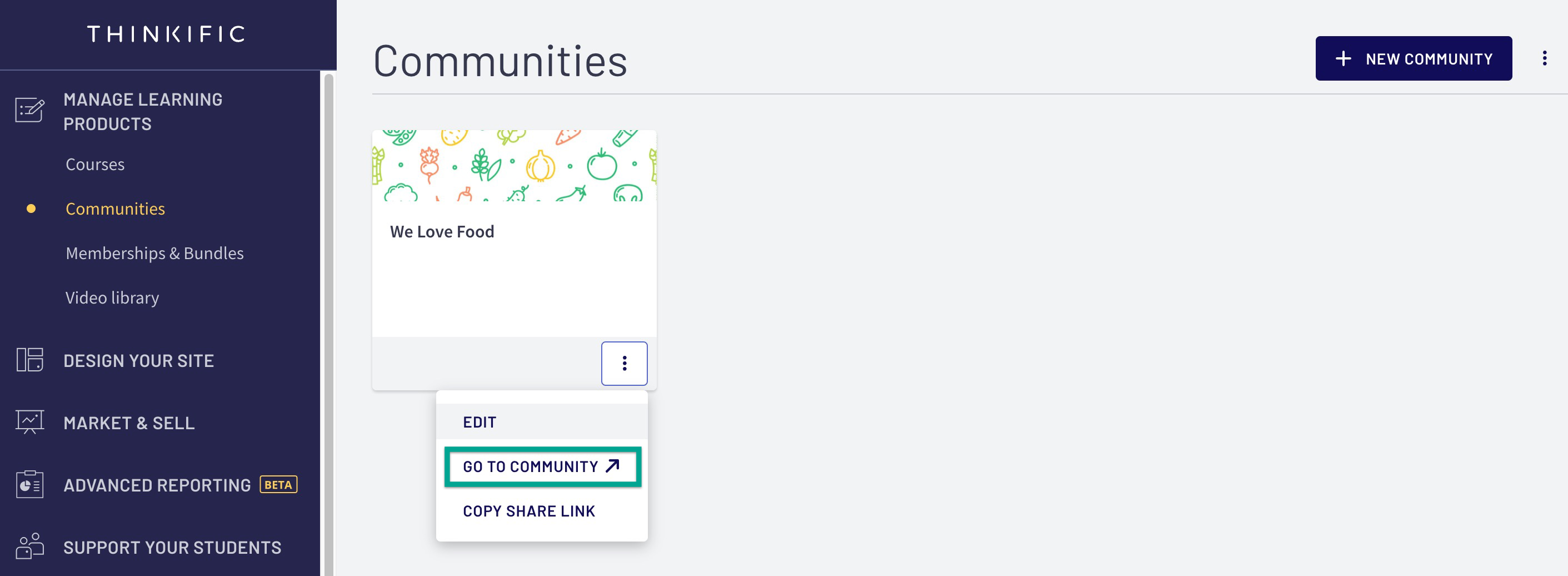The width and height of the screenshot is (1568, 576).
Task: Click the arrow icon beside Go To Community
Action: click(x=612, y=466)
